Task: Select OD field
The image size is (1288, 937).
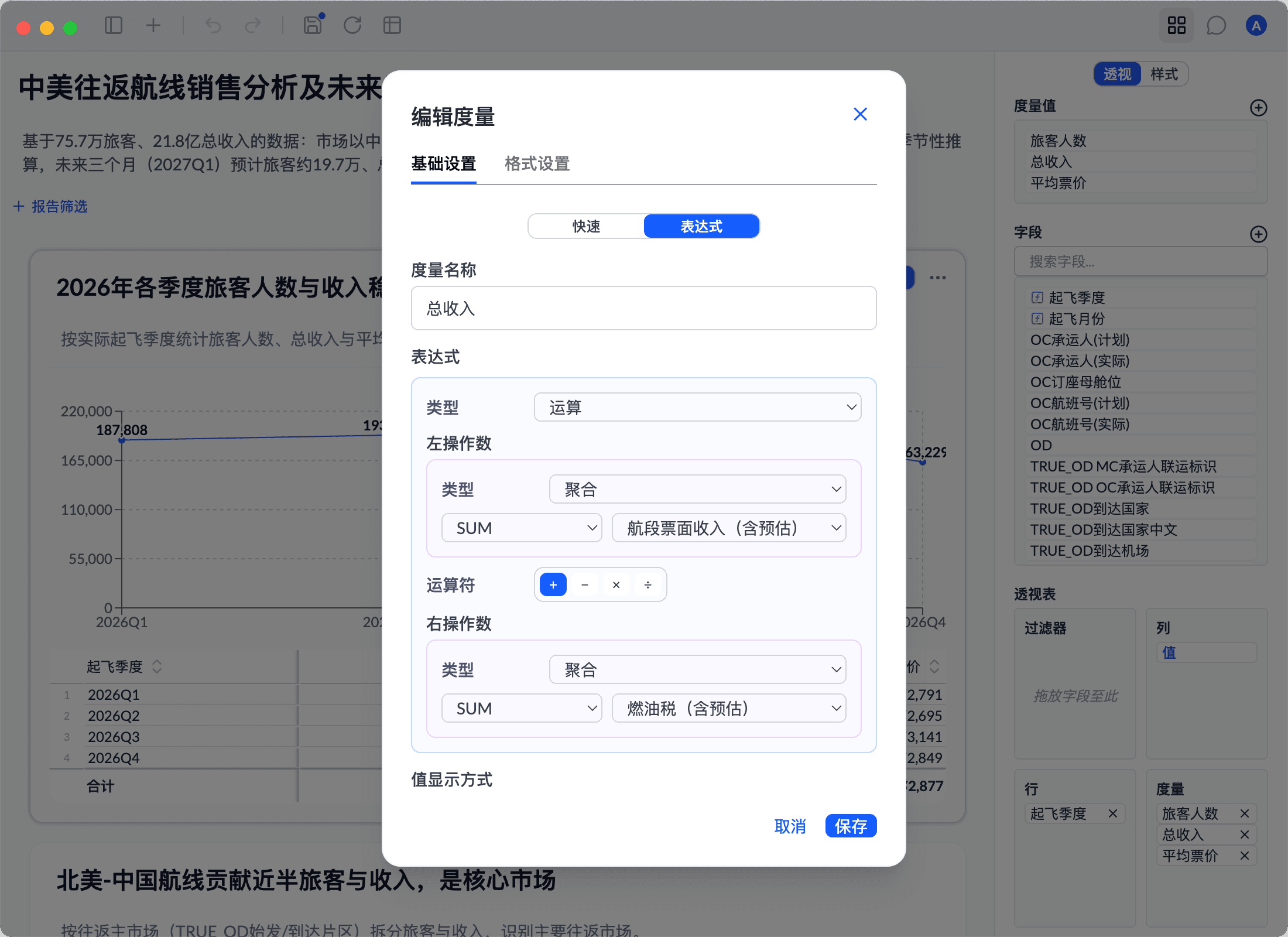Action: (x=1140, y=445)
